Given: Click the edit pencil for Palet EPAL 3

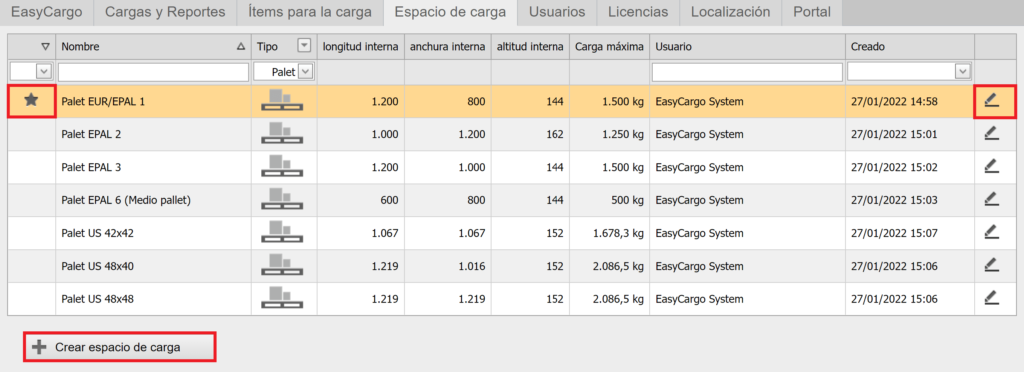Looking at the screenshot, I should tap(991, 167).
